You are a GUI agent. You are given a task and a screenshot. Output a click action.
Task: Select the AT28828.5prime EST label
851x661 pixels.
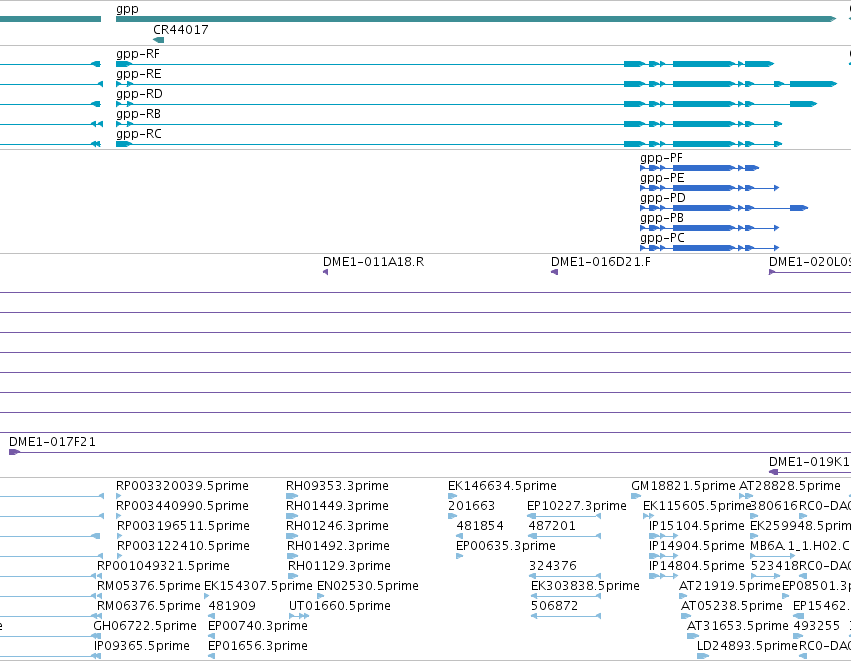pos(790,486)
